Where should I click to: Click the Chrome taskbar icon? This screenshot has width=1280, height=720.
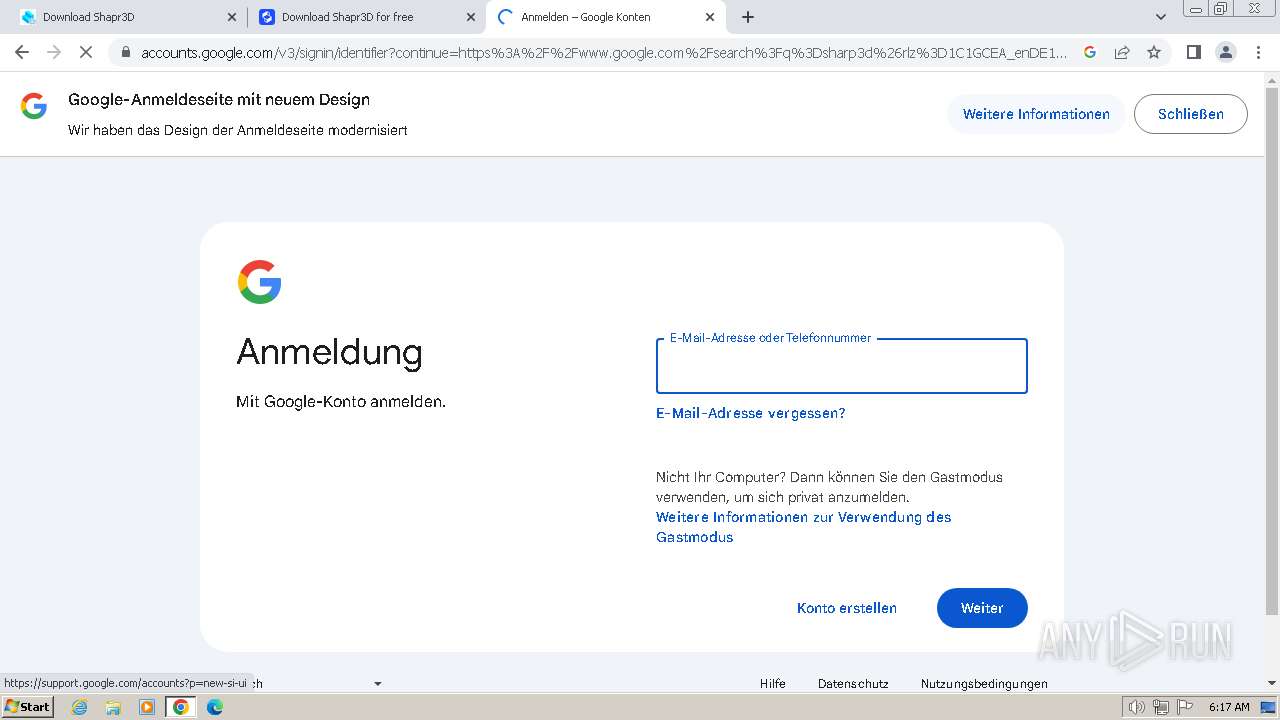[180, 707]
